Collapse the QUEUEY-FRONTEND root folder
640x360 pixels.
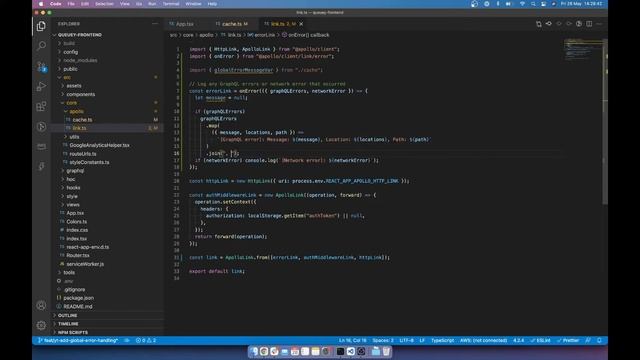[80, 35]
